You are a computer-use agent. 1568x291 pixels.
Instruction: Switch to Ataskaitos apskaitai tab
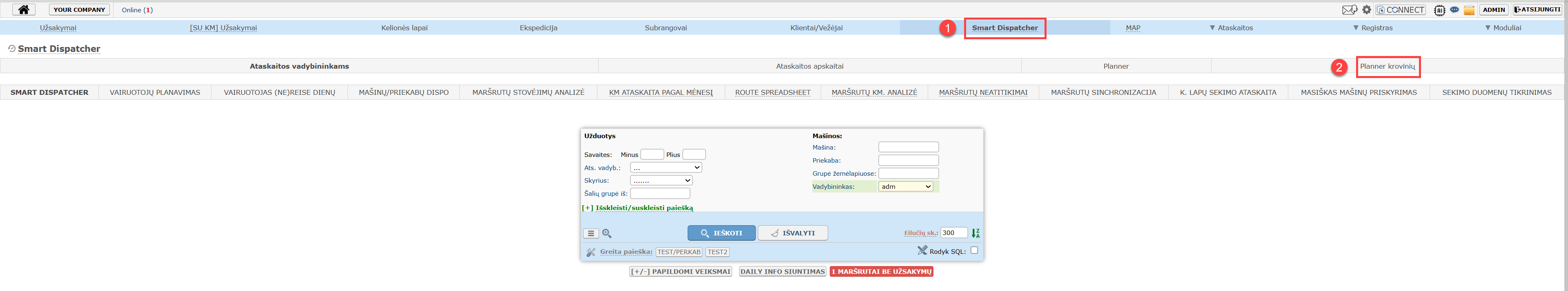(810, 66)
